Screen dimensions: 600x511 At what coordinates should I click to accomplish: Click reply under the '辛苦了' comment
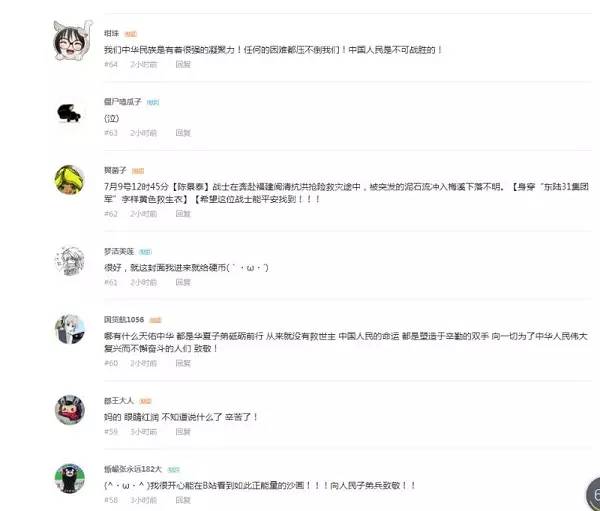pyautogui.click(x=183, y=431)
